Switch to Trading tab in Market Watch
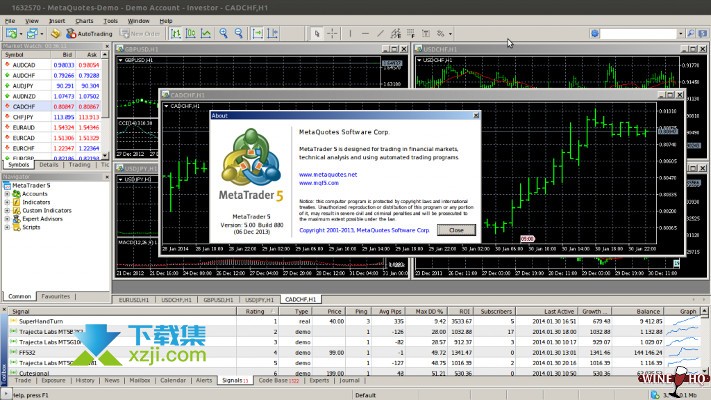The image size is (711, 400). 80,165
